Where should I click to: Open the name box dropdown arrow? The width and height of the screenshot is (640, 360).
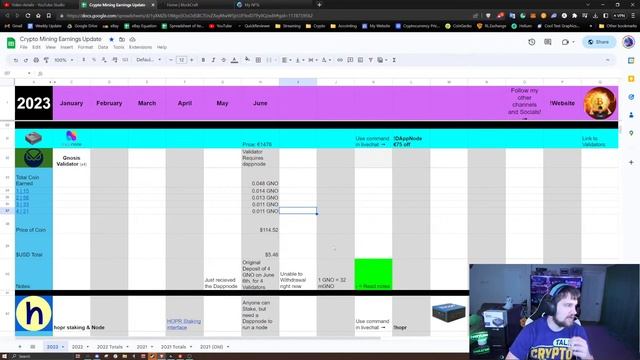click(29, 73)
